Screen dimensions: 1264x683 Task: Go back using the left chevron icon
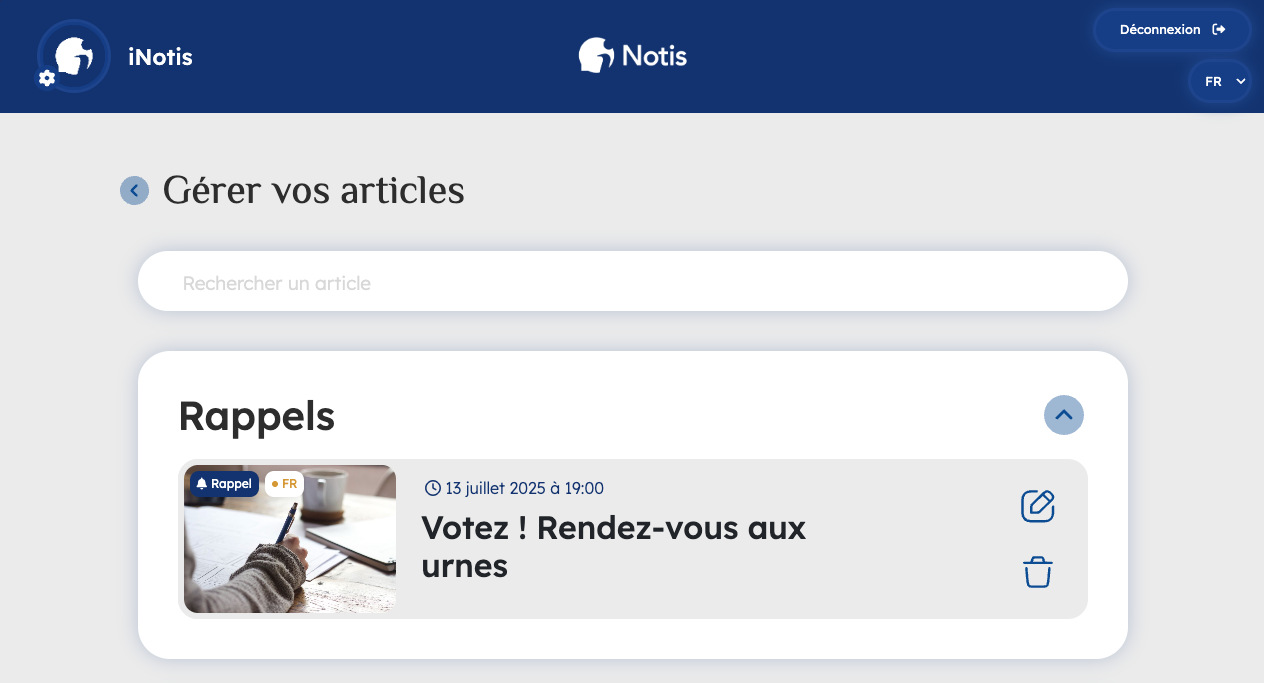(x=134, y=190)
